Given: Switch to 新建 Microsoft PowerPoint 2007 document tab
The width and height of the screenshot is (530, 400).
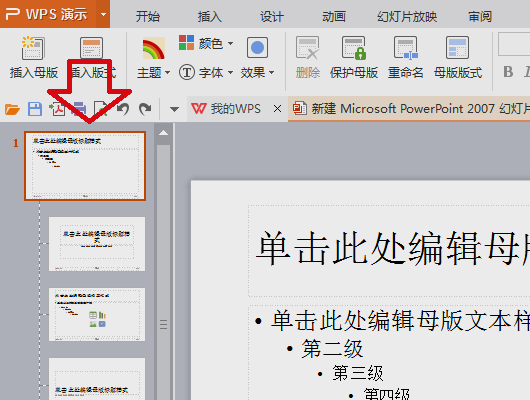Looking at the screenshot, I should pos(409,109).
